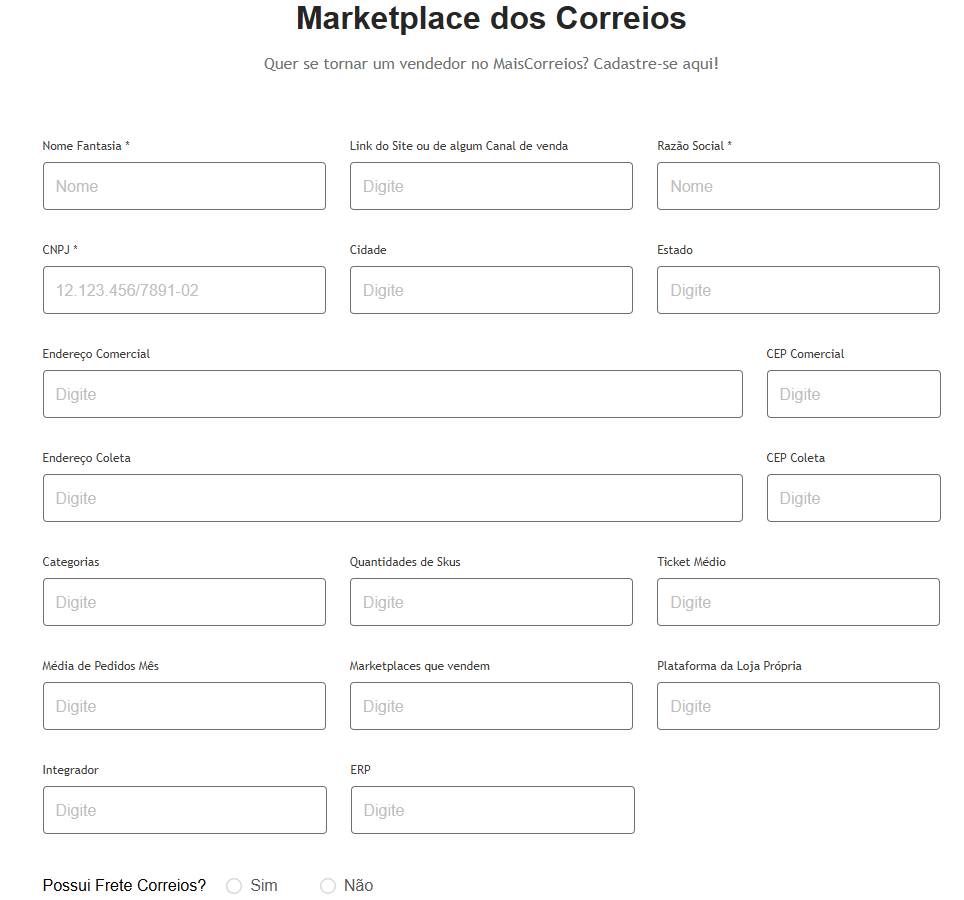Screen dimensions: 964x900
Task: Focus the Média de Pedidos Mês field
Action: click(x=184, y=706)
